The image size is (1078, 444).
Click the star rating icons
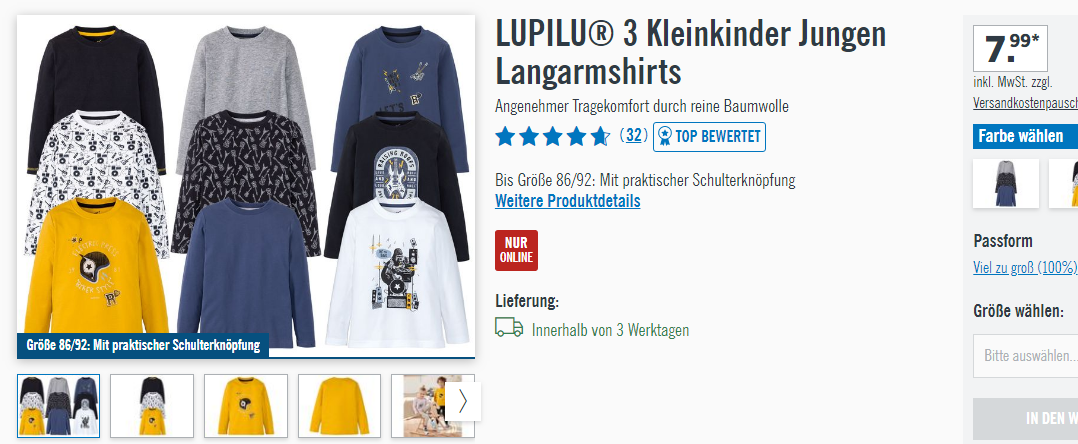click(553, 136)
